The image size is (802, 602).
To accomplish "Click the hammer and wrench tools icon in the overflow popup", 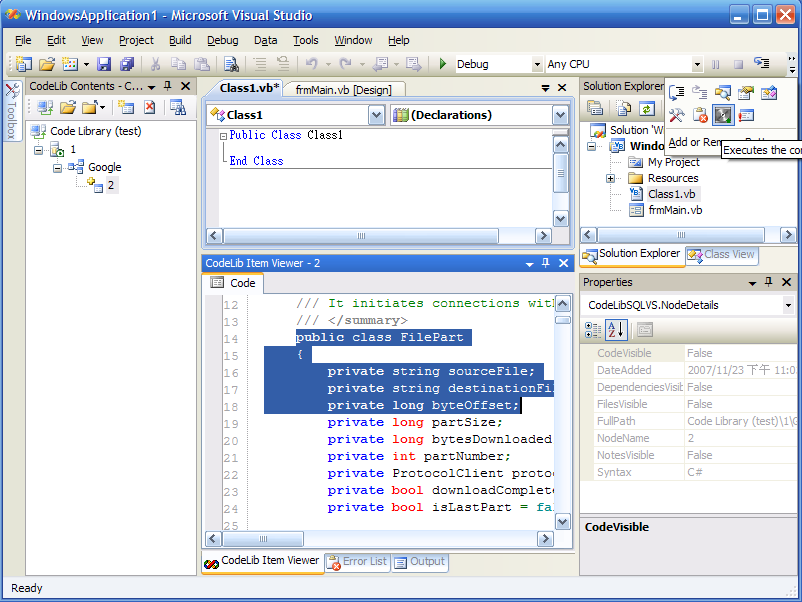I will pos(676,115).
